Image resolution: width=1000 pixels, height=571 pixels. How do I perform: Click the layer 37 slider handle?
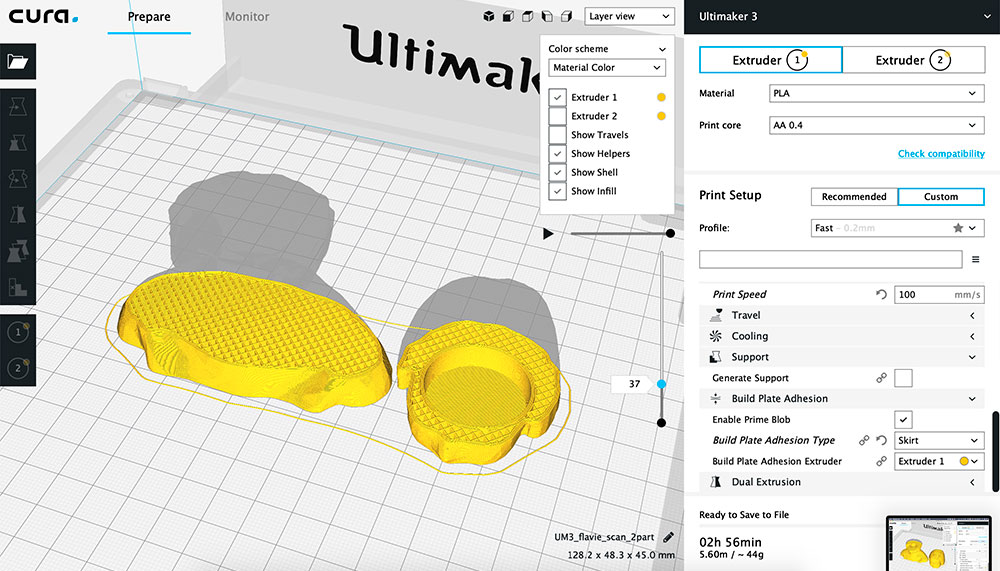pos(661,384)
